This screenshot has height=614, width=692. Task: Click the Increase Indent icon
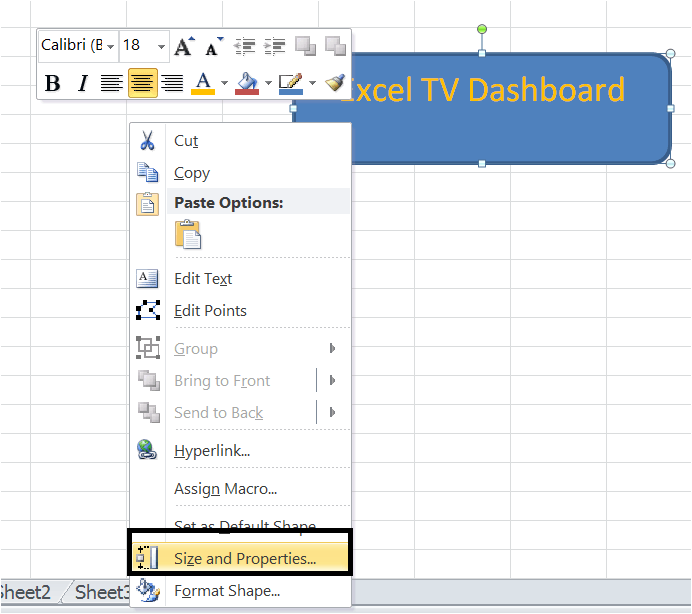pos(274,46)
